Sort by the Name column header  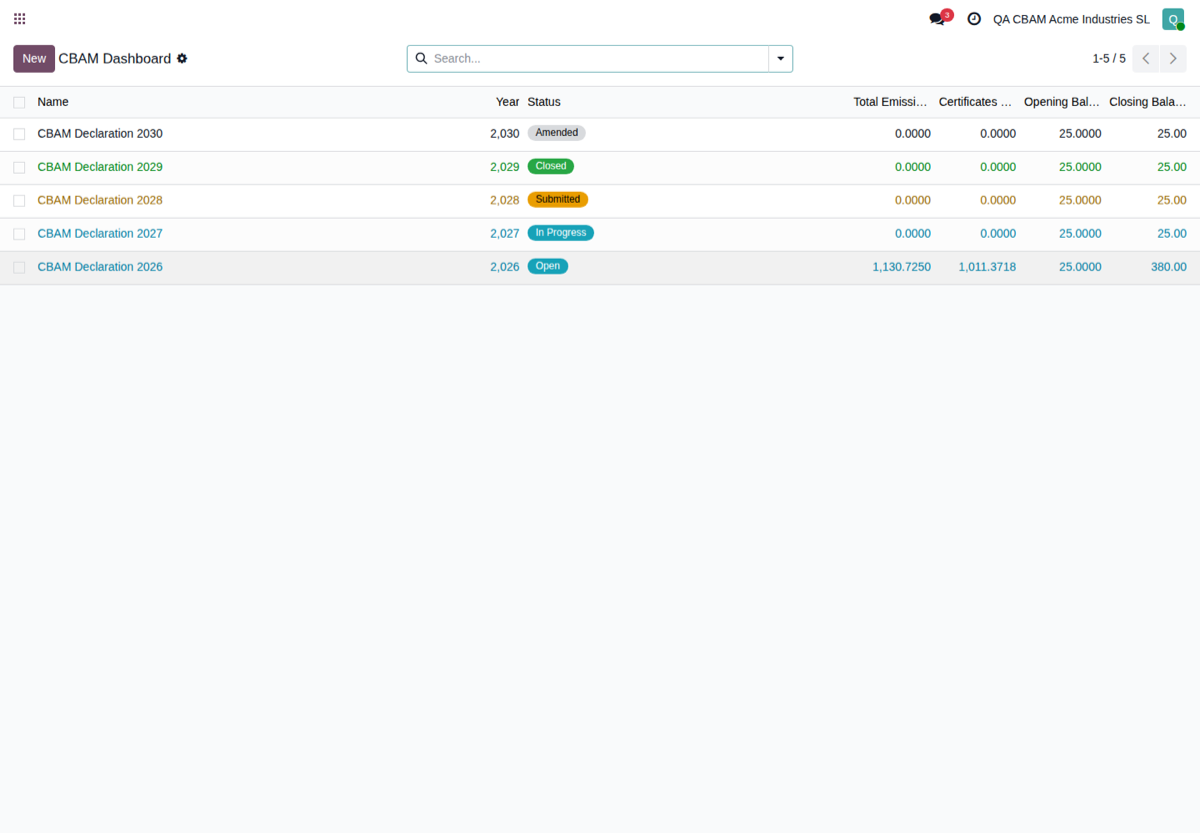click(x=53, y=102)
